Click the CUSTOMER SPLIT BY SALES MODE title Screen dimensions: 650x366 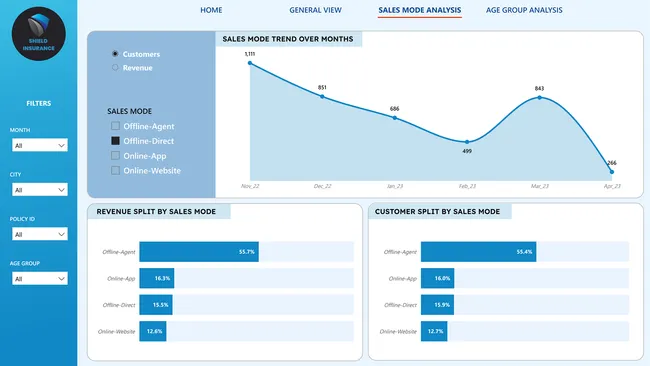pos(437,211)
